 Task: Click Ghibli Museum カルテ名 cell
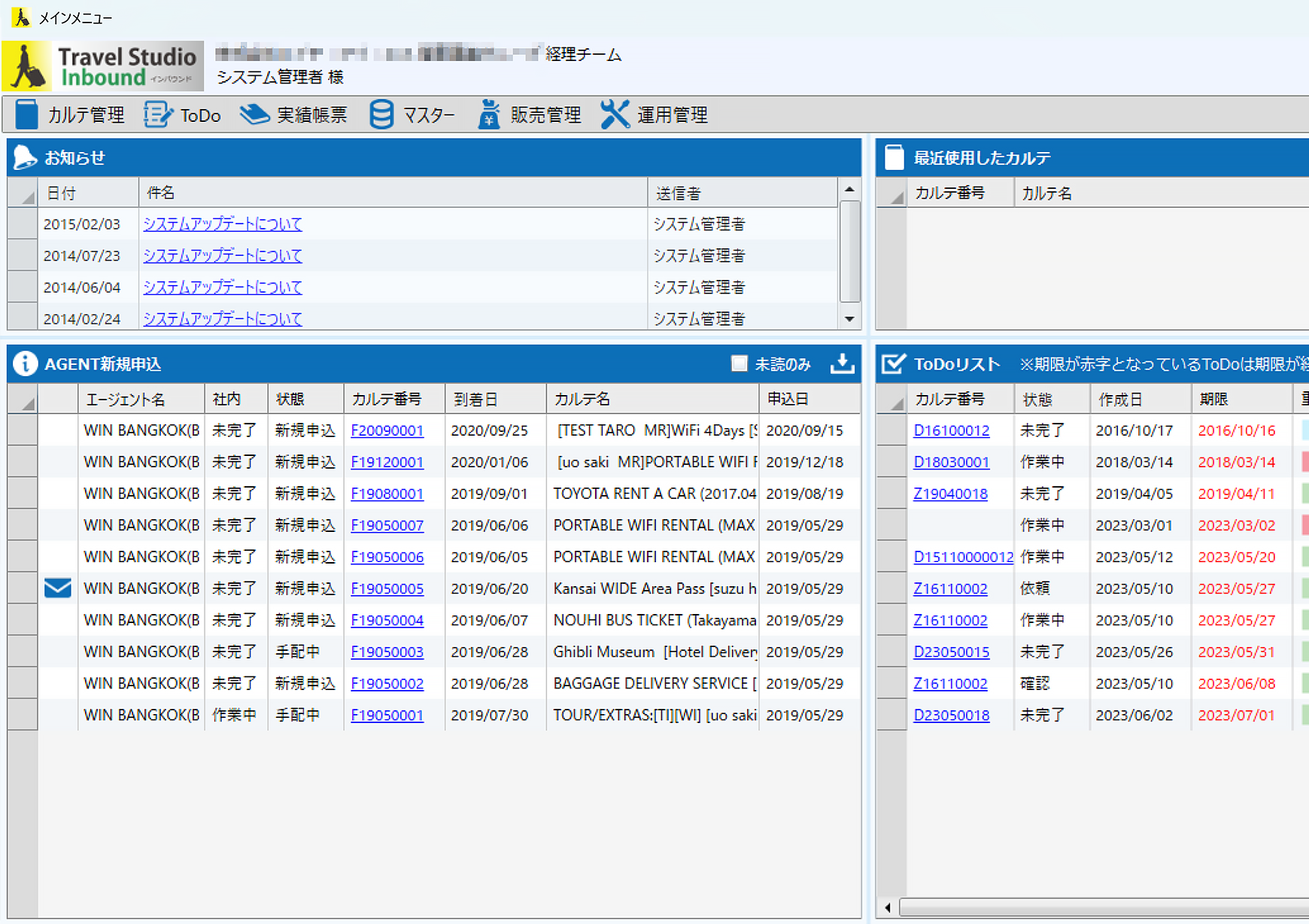pyautogui.click(x=652, y=652)
